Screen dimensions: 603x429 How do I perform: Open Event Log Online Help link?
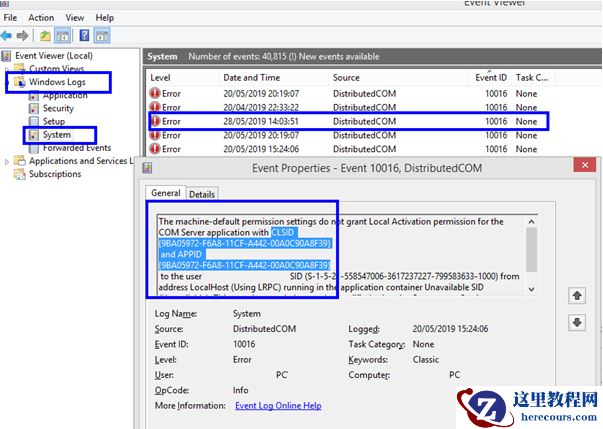(278, 406)
